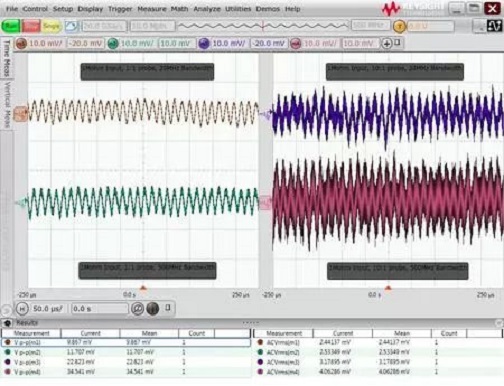This screenshot has width=504, height=386.
Task: Click the Results panel settings icon
Action: click(x=7, y=323)
